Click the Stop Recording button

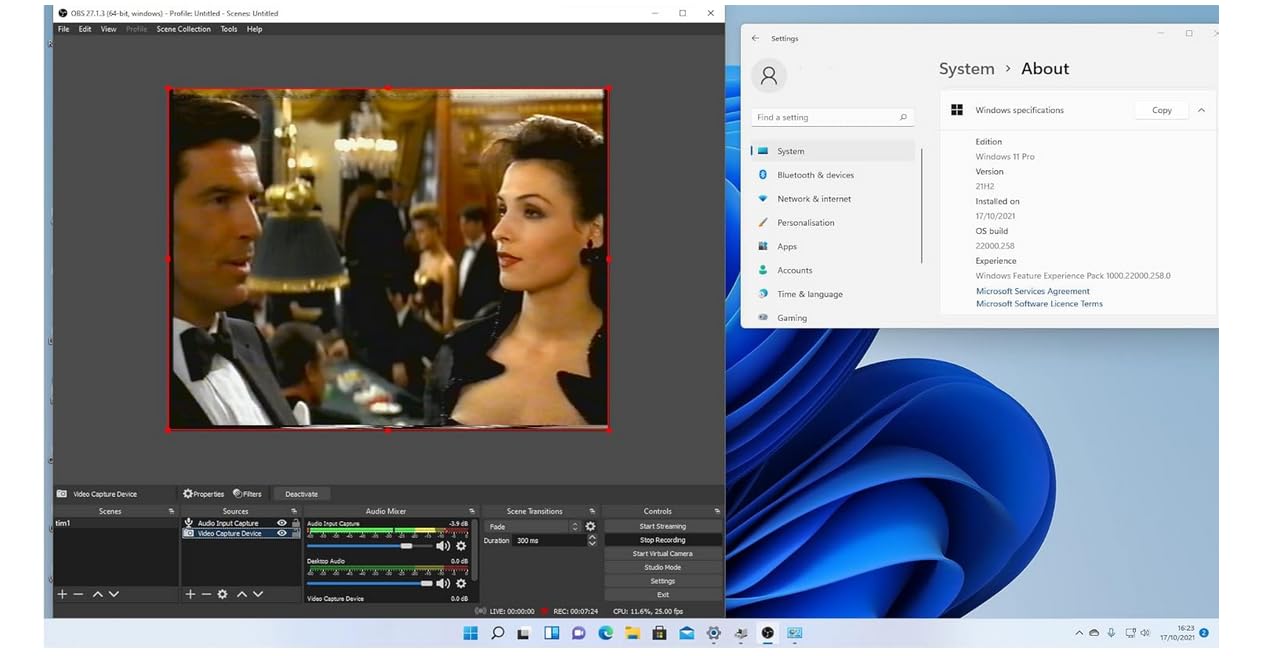pos(662,540)
